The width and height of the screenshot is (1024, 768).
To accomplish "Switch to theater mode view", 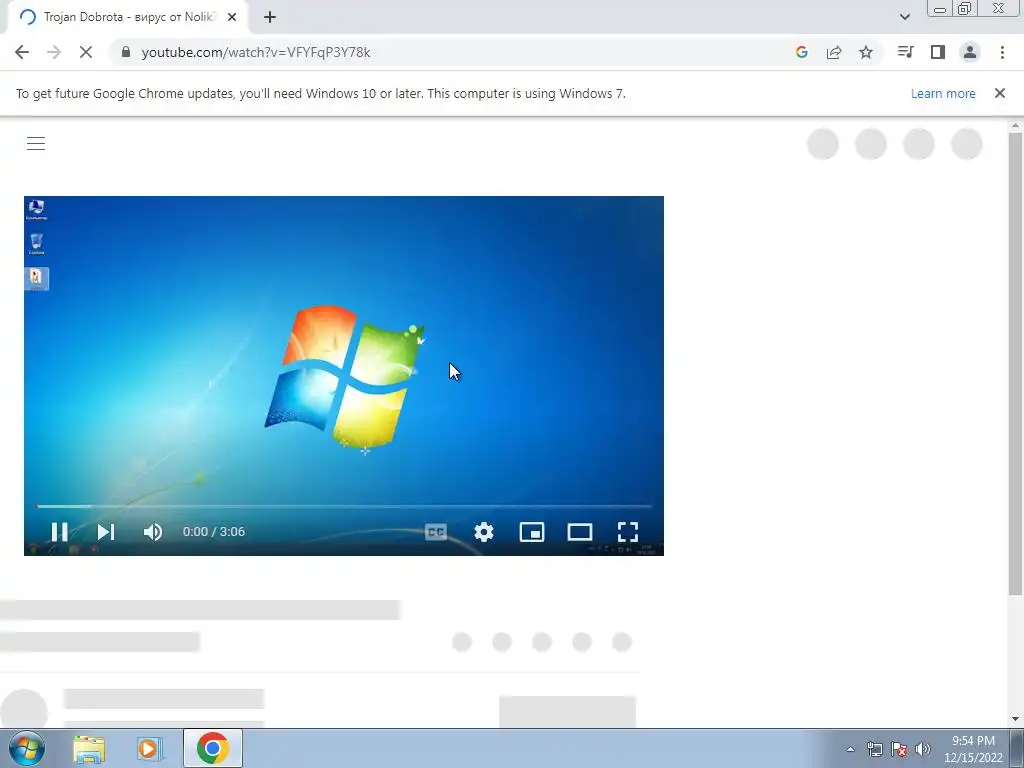I will tap(580, 532).
